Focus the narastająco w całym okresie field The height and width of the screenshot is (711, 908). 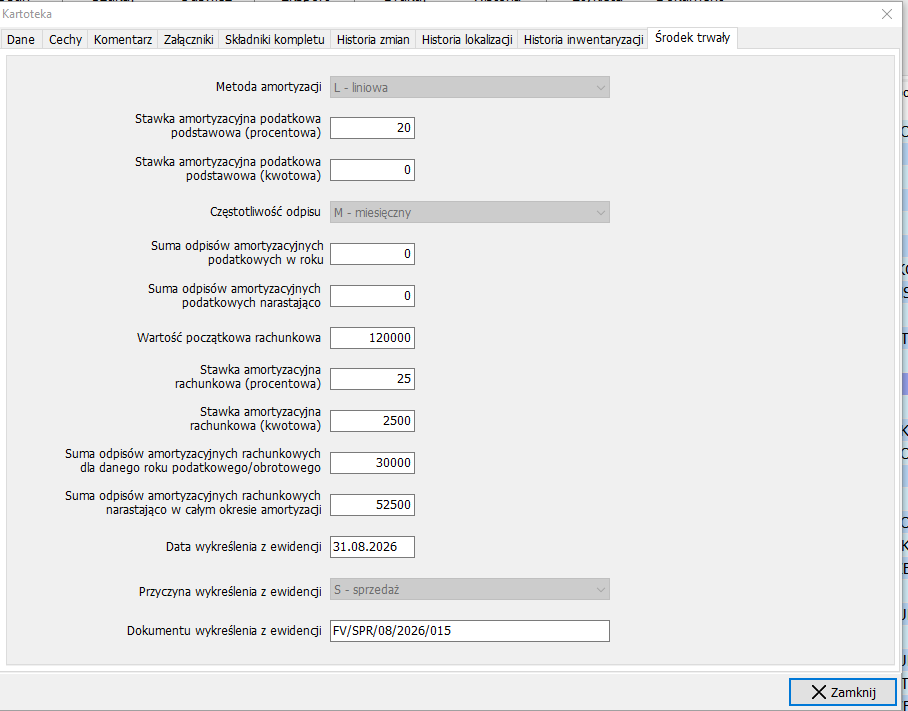point(372,504)
